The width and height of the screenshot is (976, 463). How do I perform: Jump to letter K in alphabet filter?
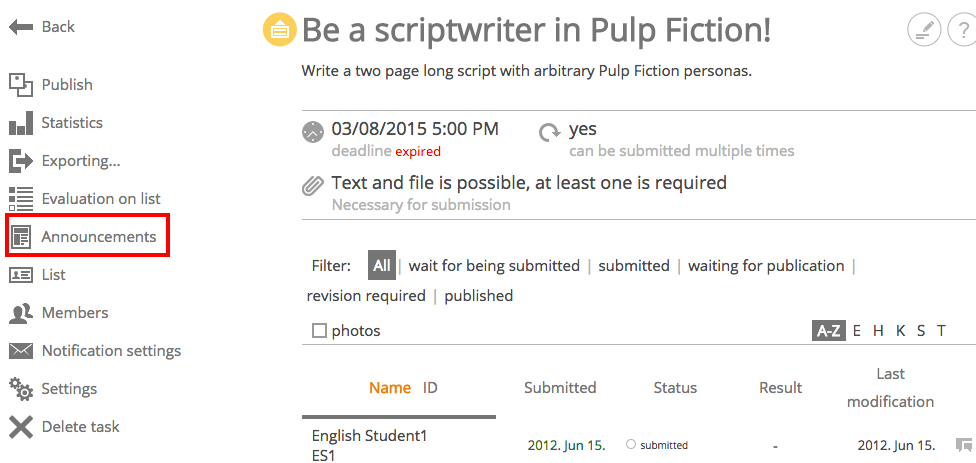pos(900,331)
